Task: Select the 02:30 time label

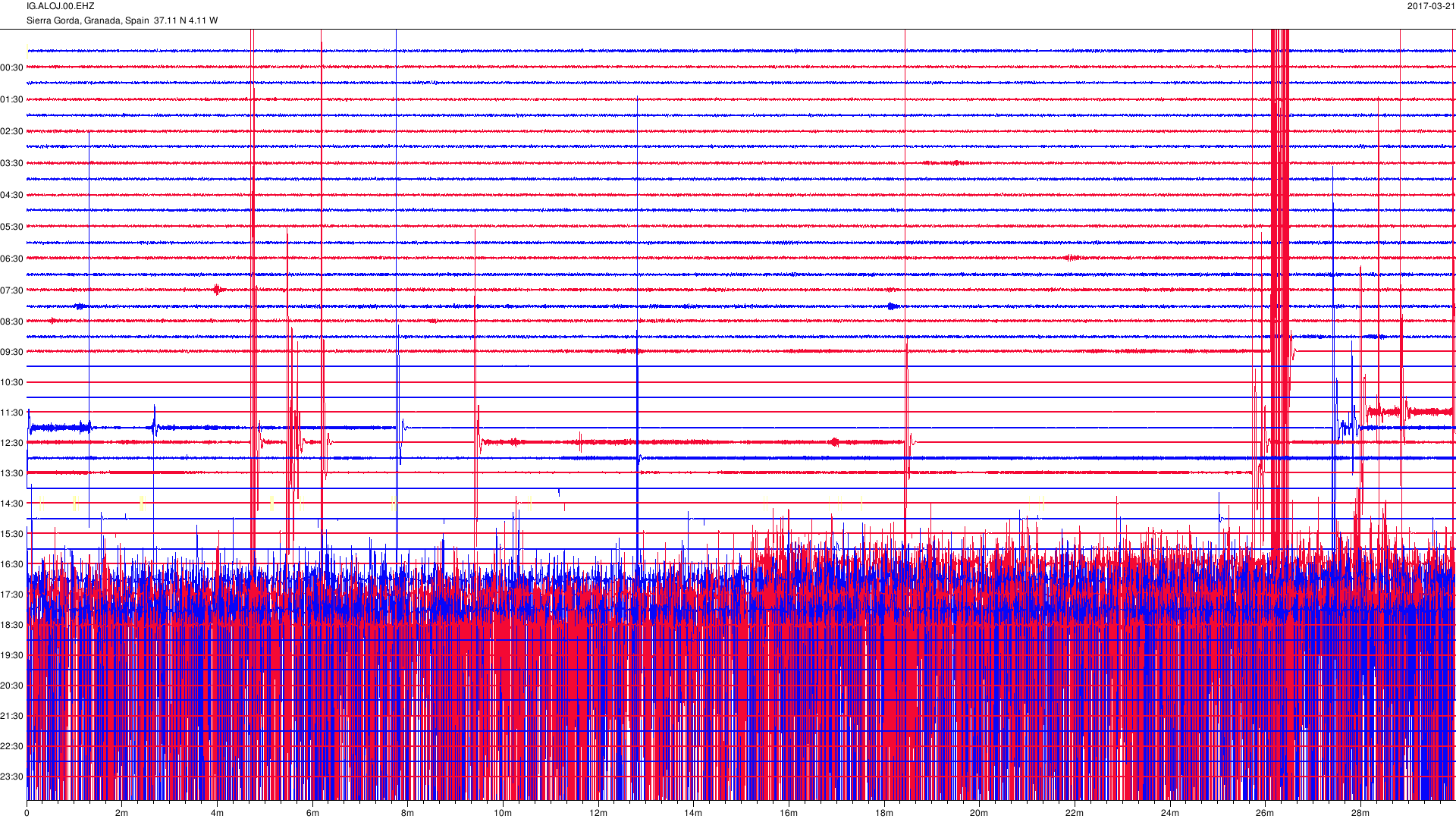Action: pos(12,131)
